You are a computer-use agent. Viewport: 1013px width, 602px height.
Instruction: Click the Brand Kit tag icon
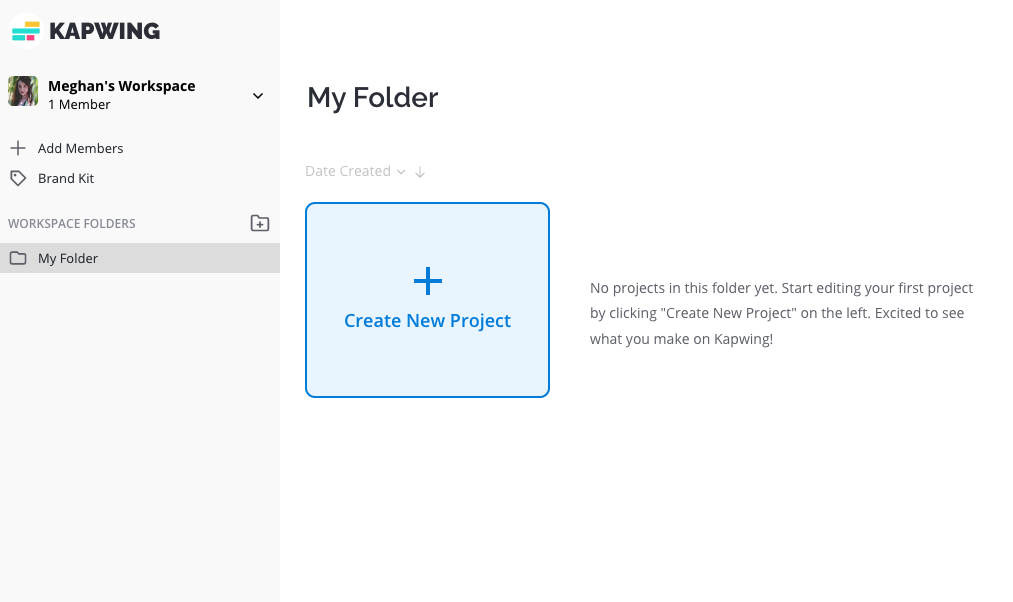[17, 178]
